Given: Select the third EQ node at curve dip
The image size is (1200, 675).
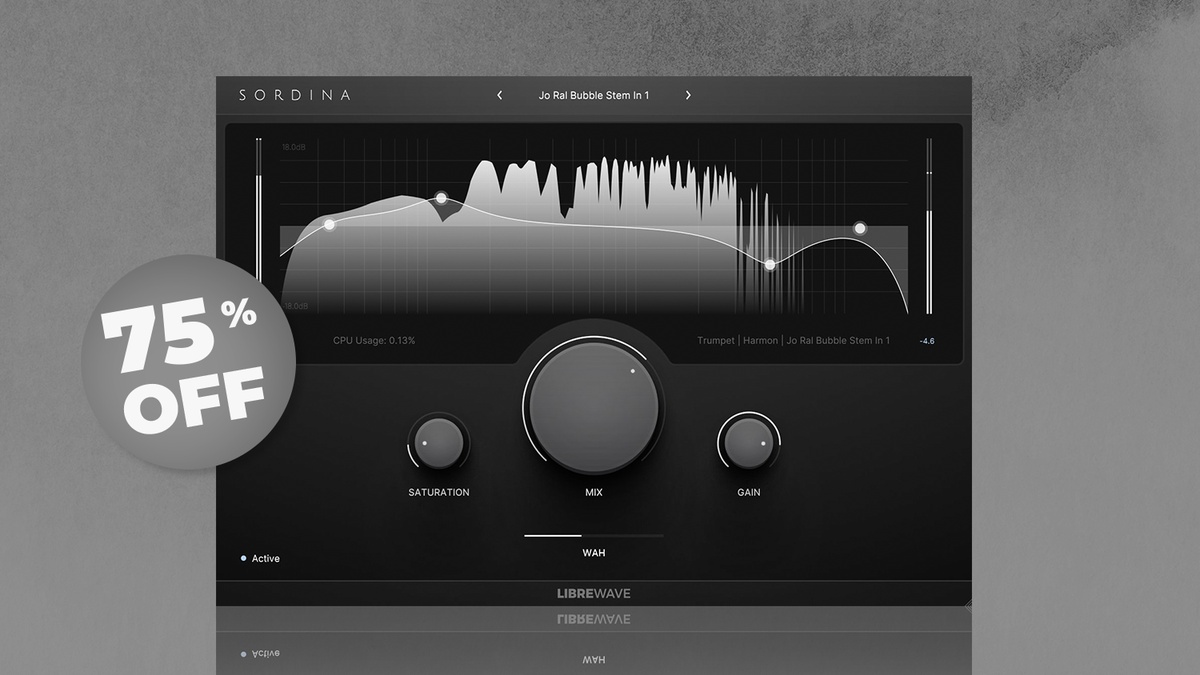Looking at the screenshot, I should tap(770, 265).
